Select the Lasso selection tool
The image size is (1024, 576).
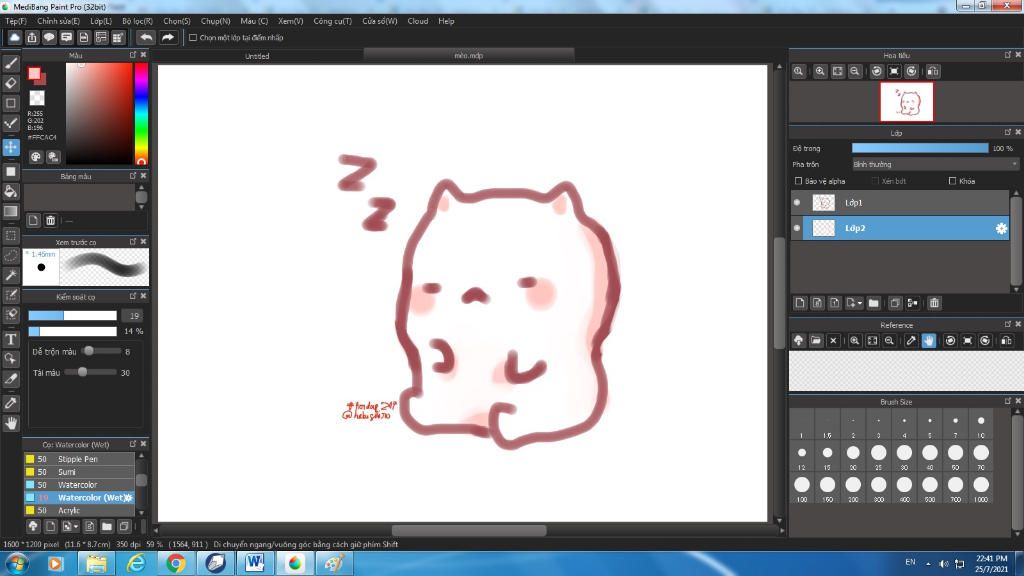click(x=11, y=255)
